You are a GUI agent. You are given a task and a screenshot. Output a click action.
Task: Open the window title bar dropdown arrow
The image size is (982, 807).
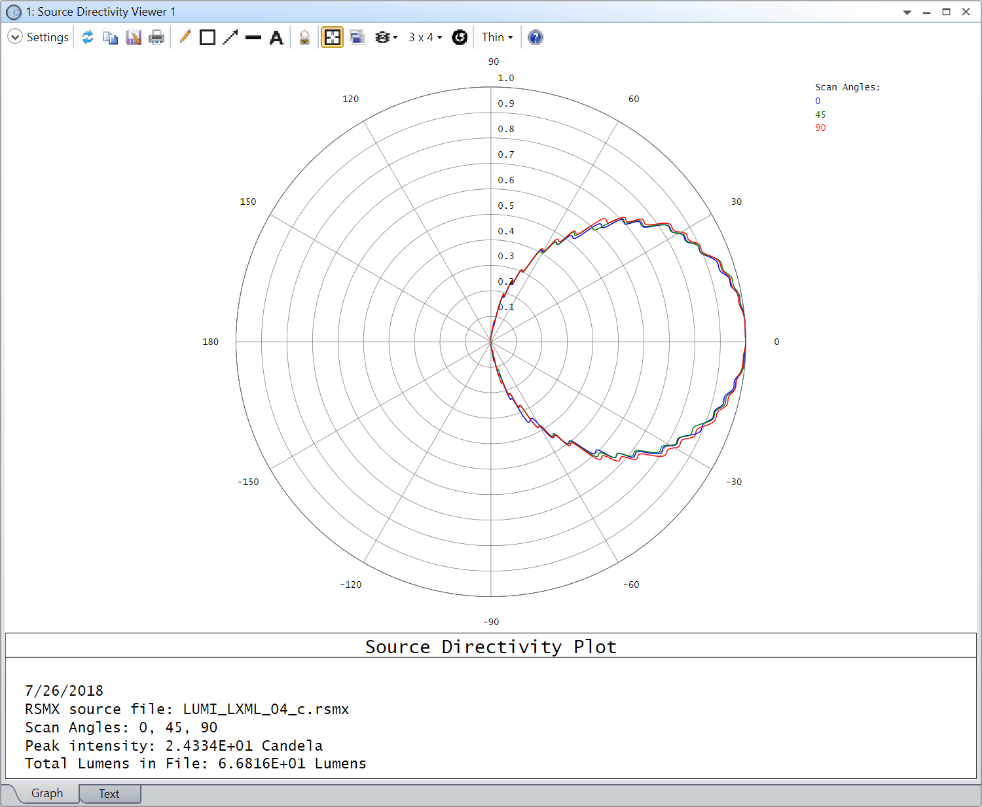tap(907, 12)
